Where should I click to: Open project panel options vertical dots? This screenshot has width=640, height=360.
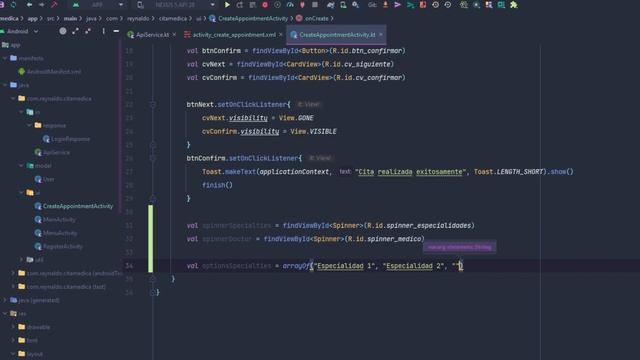coord(104,31)
